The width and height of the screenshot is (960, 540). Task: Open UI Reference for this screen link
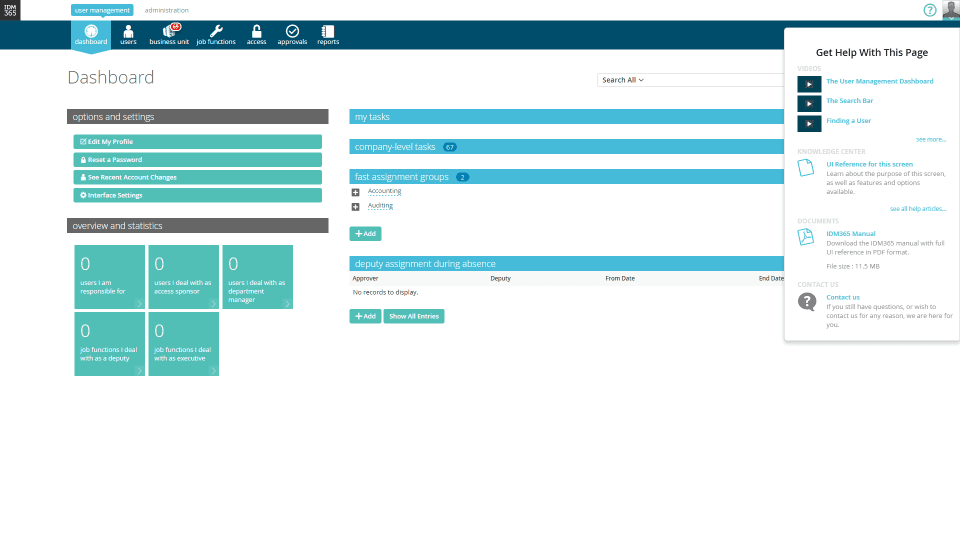coord(869,164)
